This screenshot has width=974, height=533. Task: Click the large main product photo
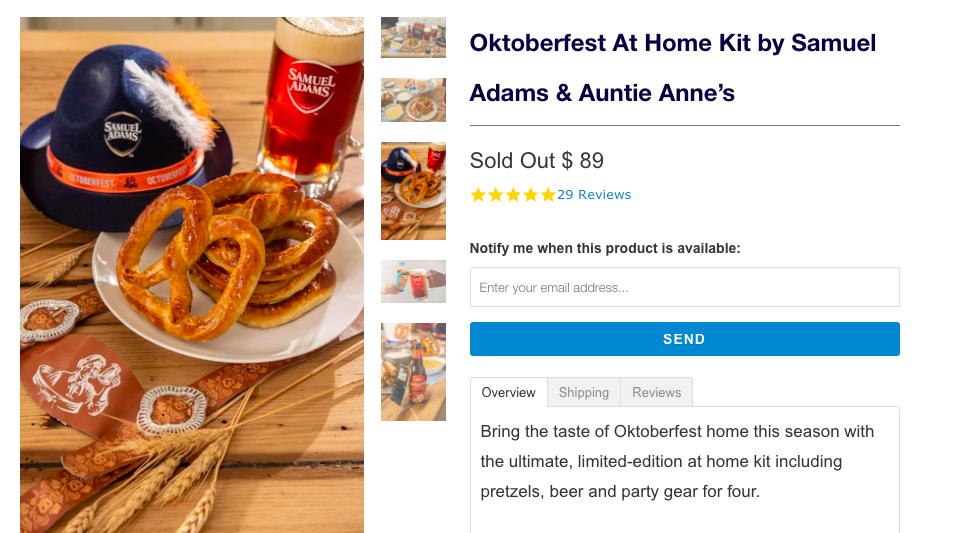[x=192, y=275]
